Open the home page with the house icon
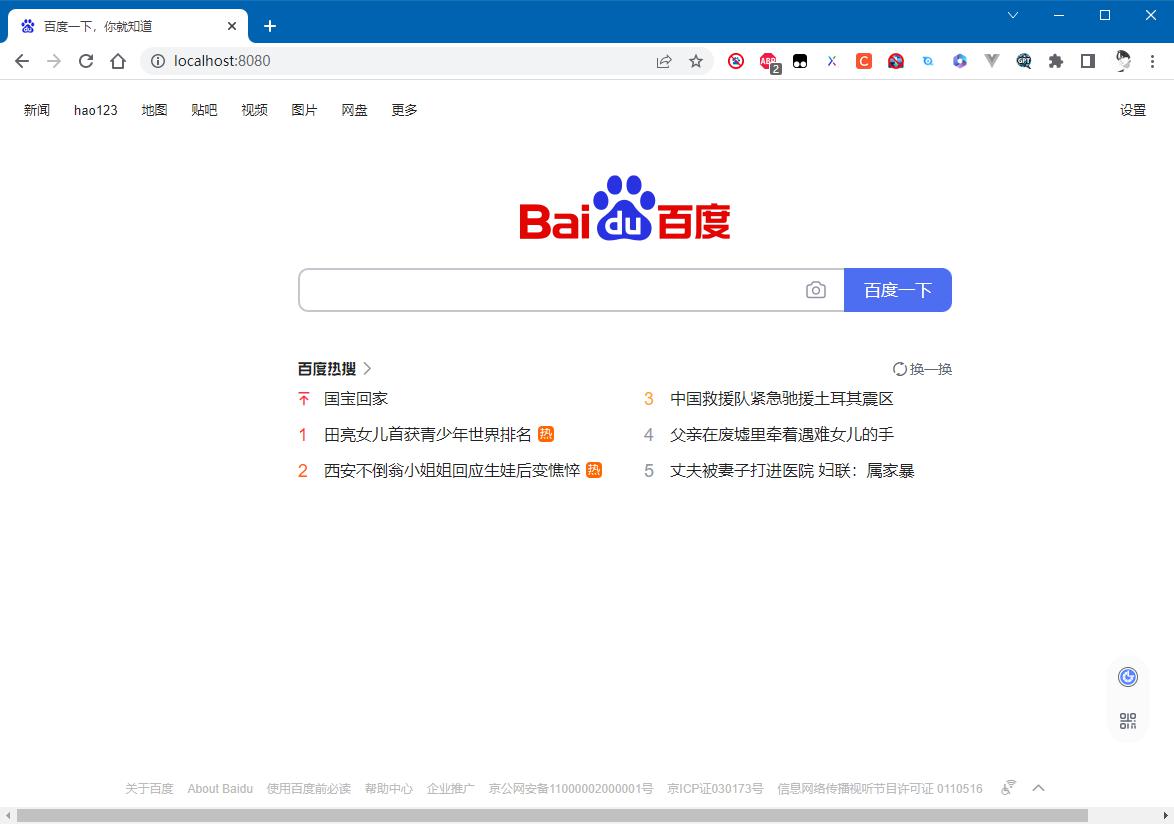 point(118,61)
